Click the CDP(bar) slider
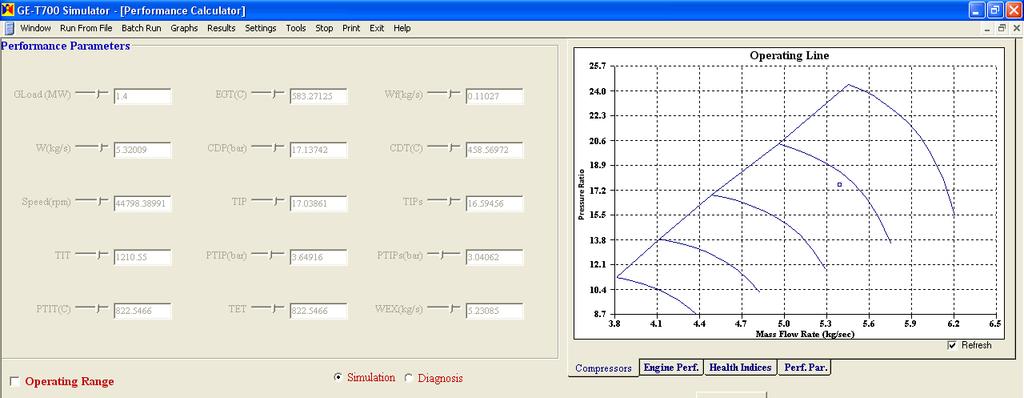The image size is (1024, 398). [268, 148]
